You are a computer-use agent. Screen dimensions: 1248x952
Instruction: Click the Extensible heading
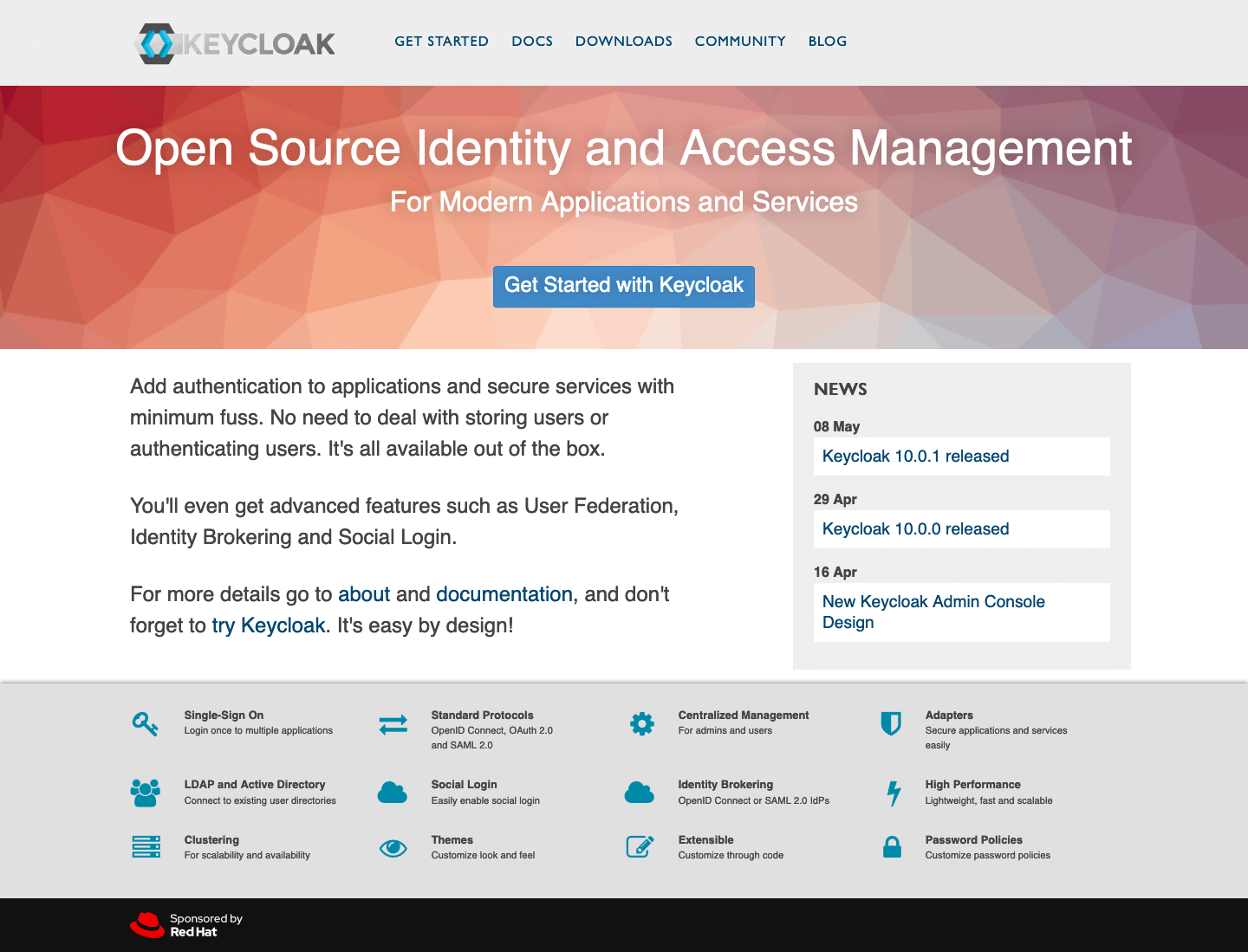(x=705, y=840)
